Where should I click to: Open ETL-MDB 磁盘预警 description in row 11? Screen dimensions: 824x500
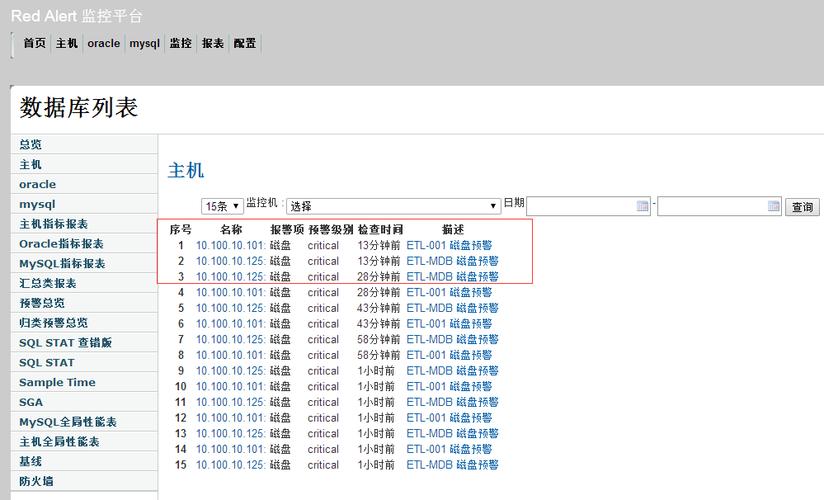click(x=452, y=402)
